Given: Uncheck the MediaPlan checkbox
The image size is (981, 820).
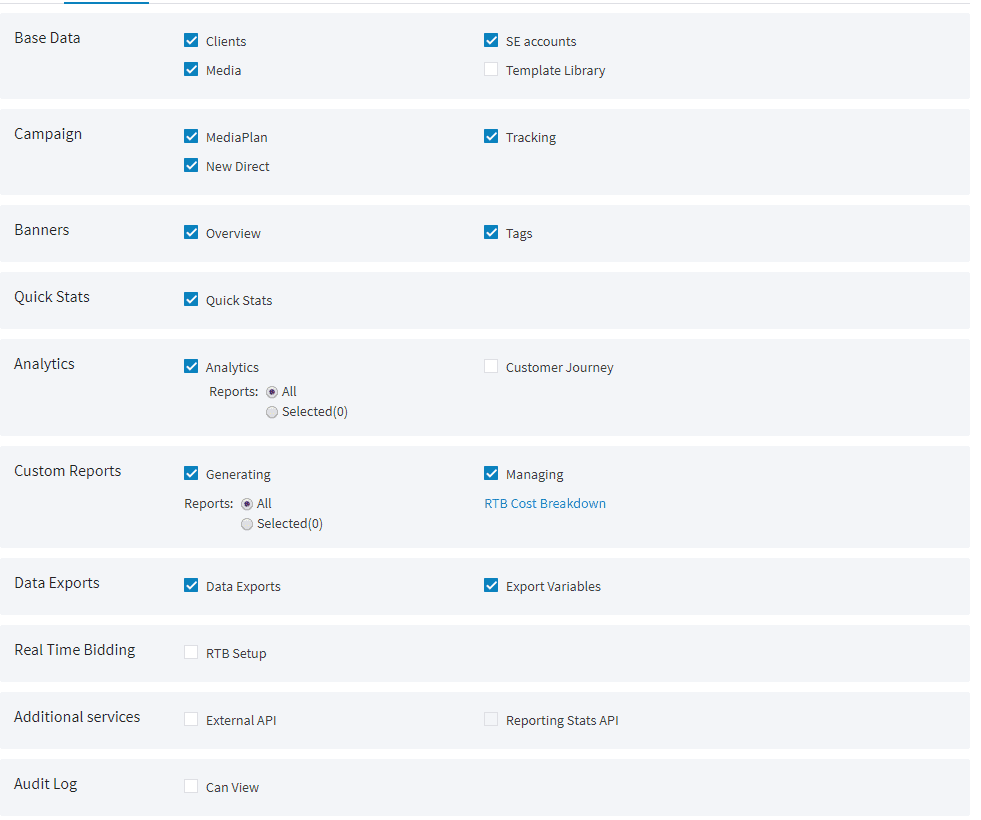Looking at the screenshot, I should tap(191, 136).
